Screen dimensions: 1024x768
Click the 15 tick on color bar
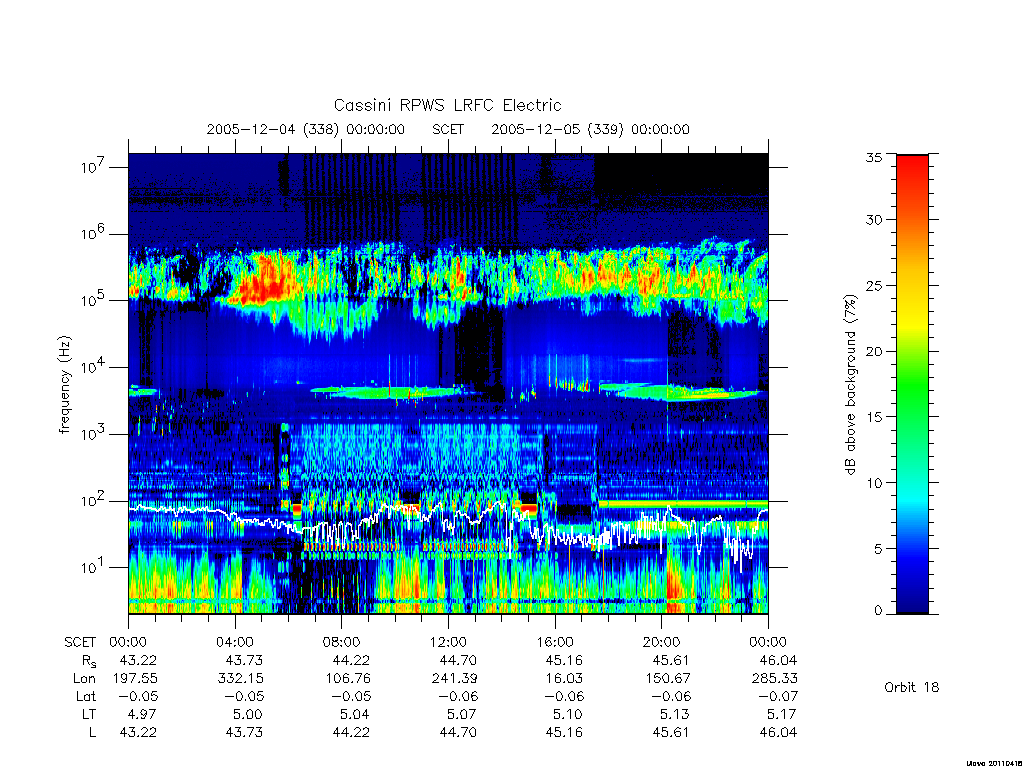874,417
